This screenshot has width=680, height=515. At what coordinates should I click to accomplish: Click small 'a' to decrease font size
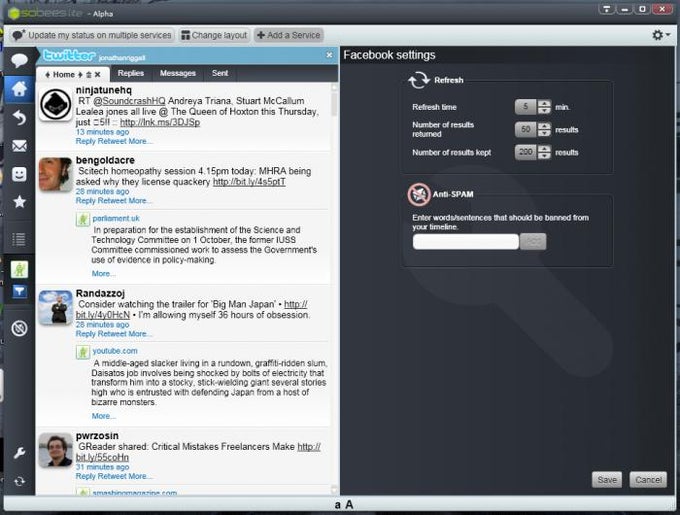tap(337, 505)
